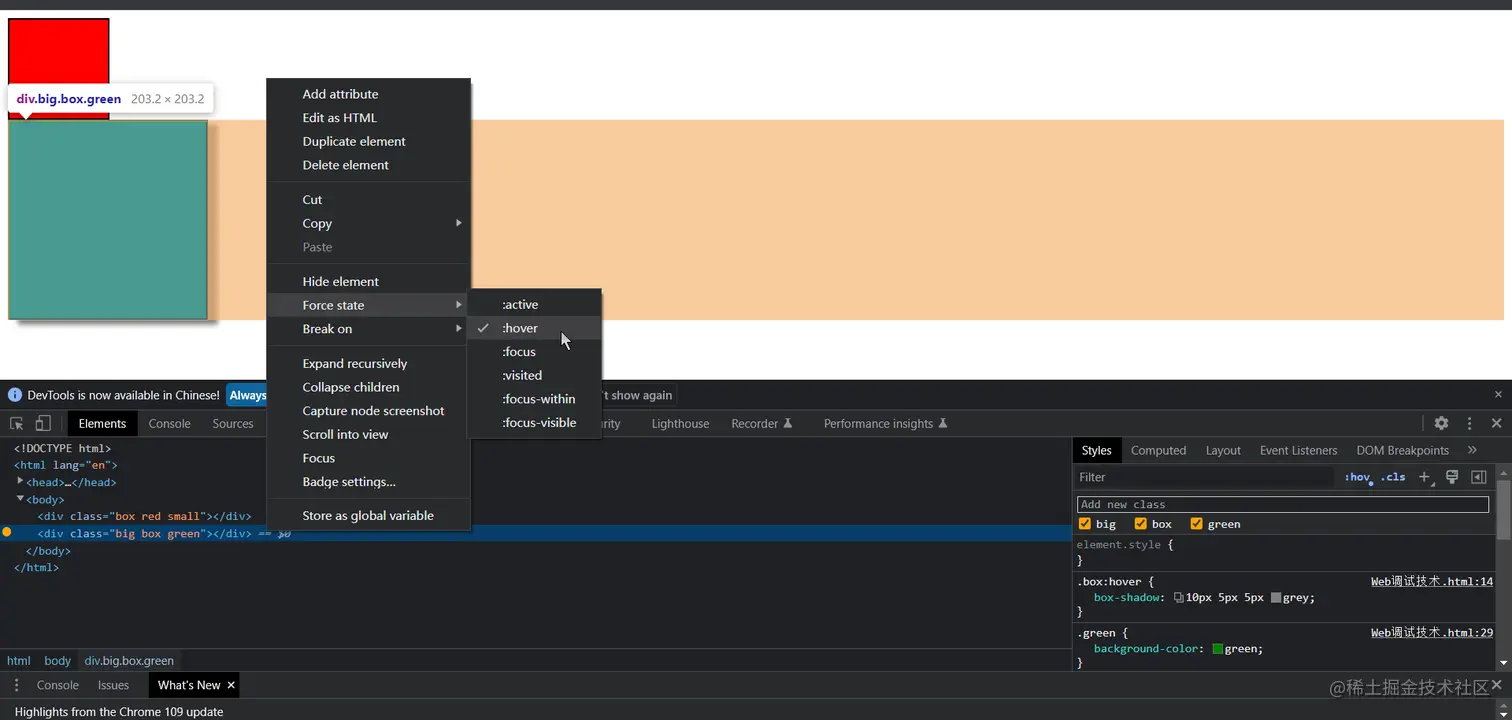Select Scroll into view
The width and height of the screenshot is (1512, 720).
tap(368, 434)
